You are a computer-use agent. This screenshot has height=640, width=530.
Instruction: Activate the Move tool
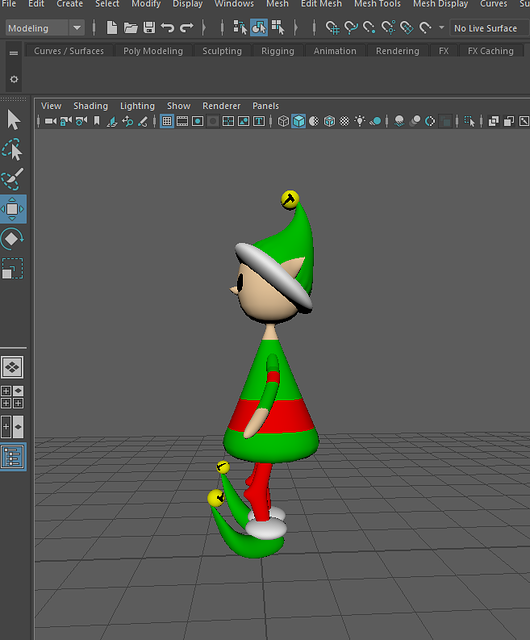click(x=13, y=209)
